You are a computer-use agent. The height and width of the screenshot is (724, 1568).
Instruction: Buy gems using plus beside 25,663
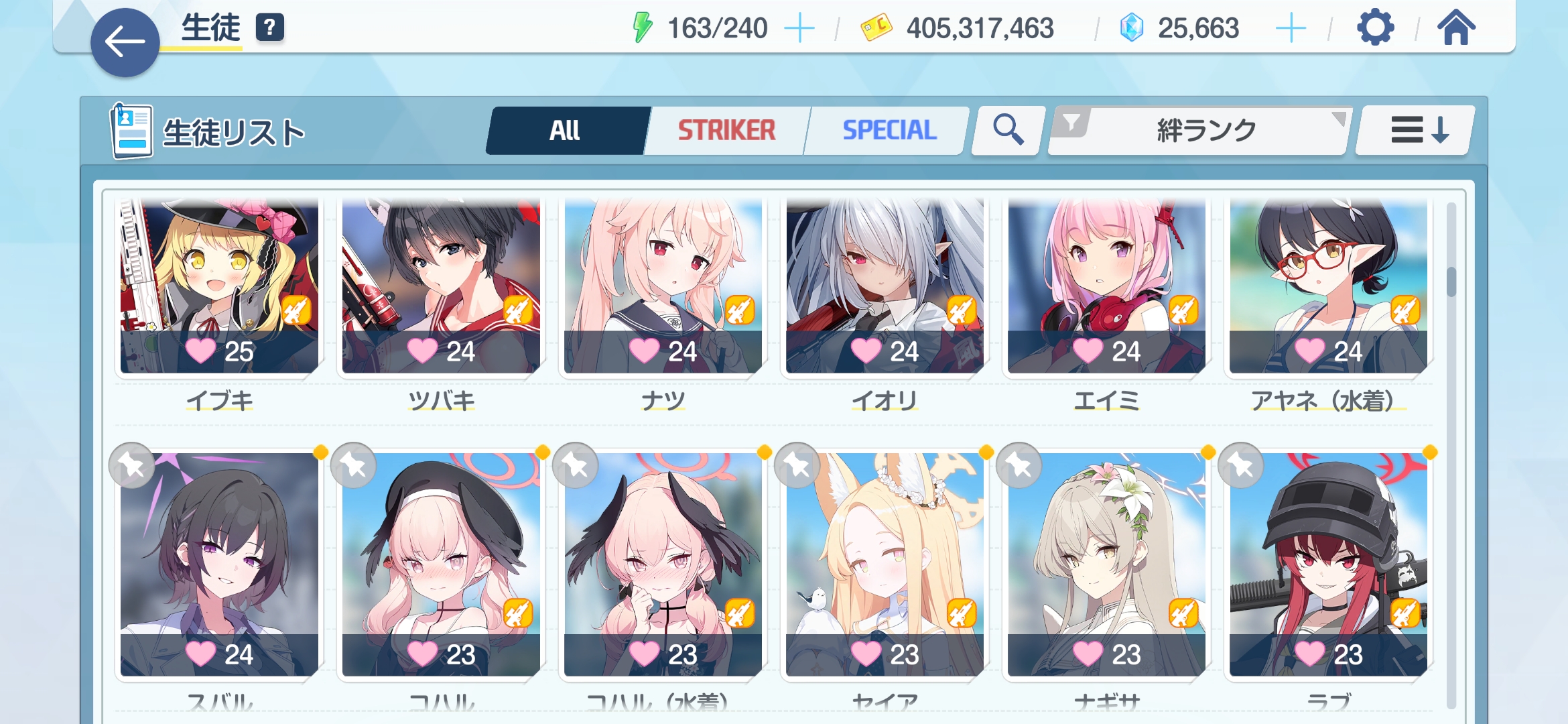pyautogui.click(x=1291, y=29)
